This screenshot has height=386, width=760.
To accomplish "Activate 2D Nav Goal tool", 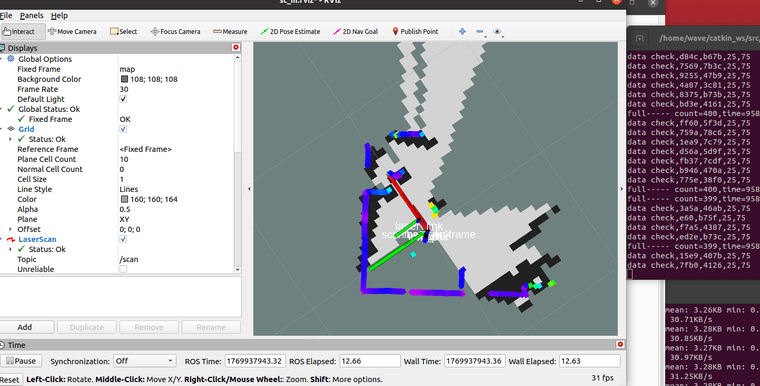I will [356, 32].
